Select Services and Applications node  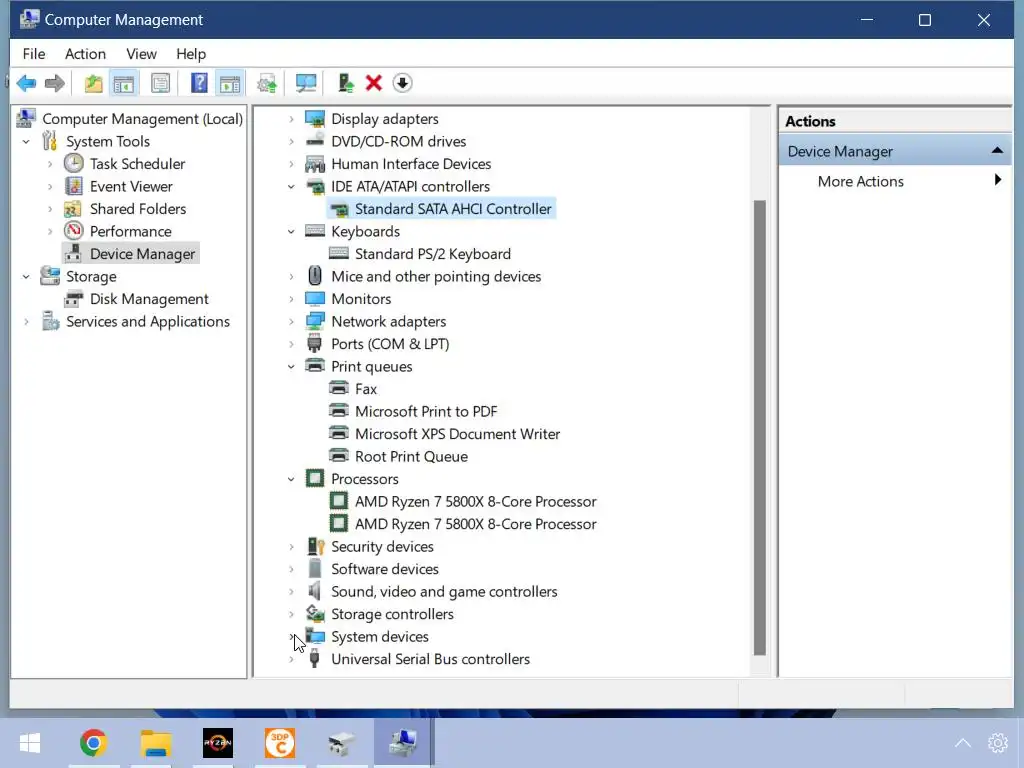[148, 321]
